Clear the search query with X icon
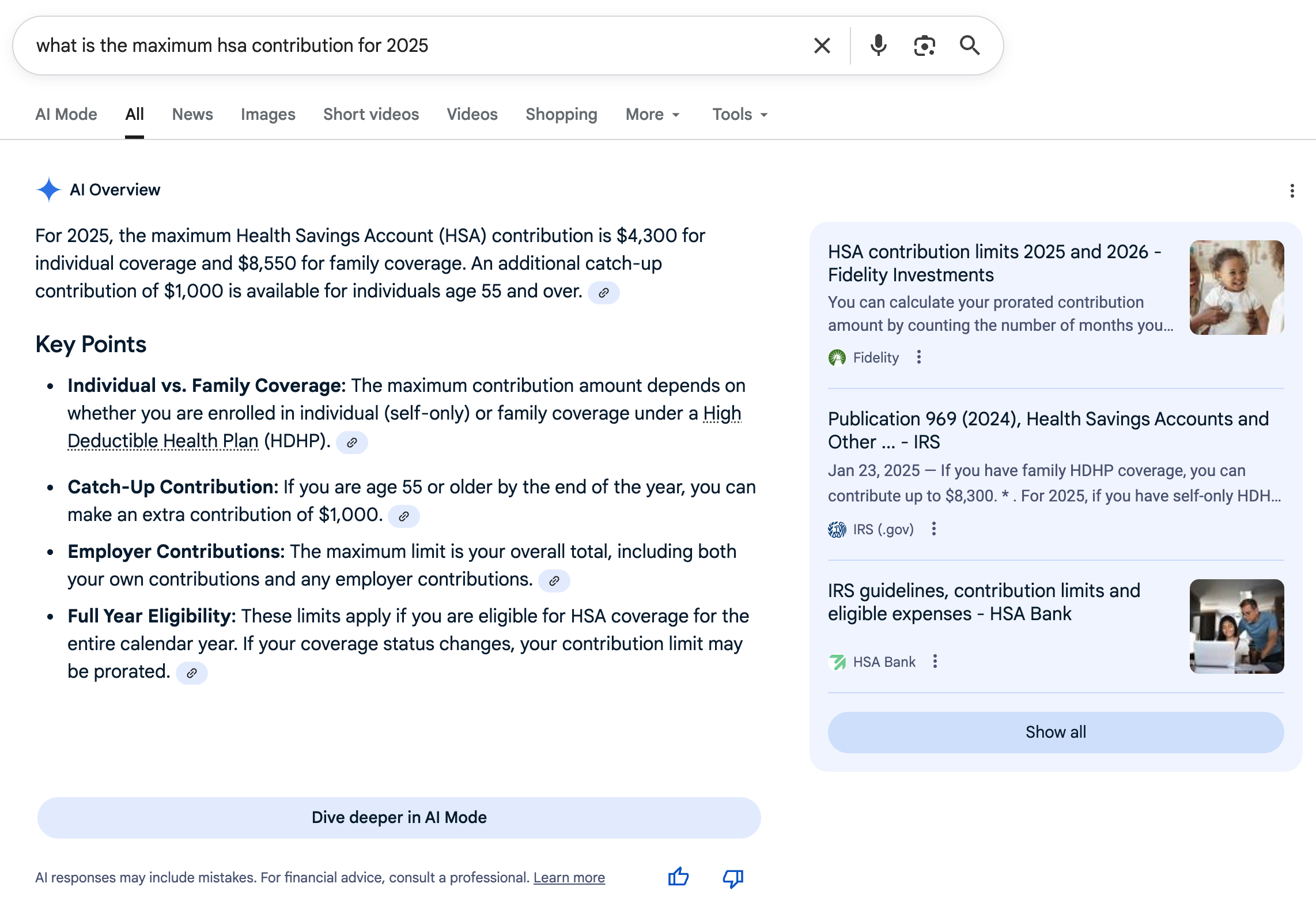The width and height of the screenshot is (1316, 906). [x=822, y=46]
